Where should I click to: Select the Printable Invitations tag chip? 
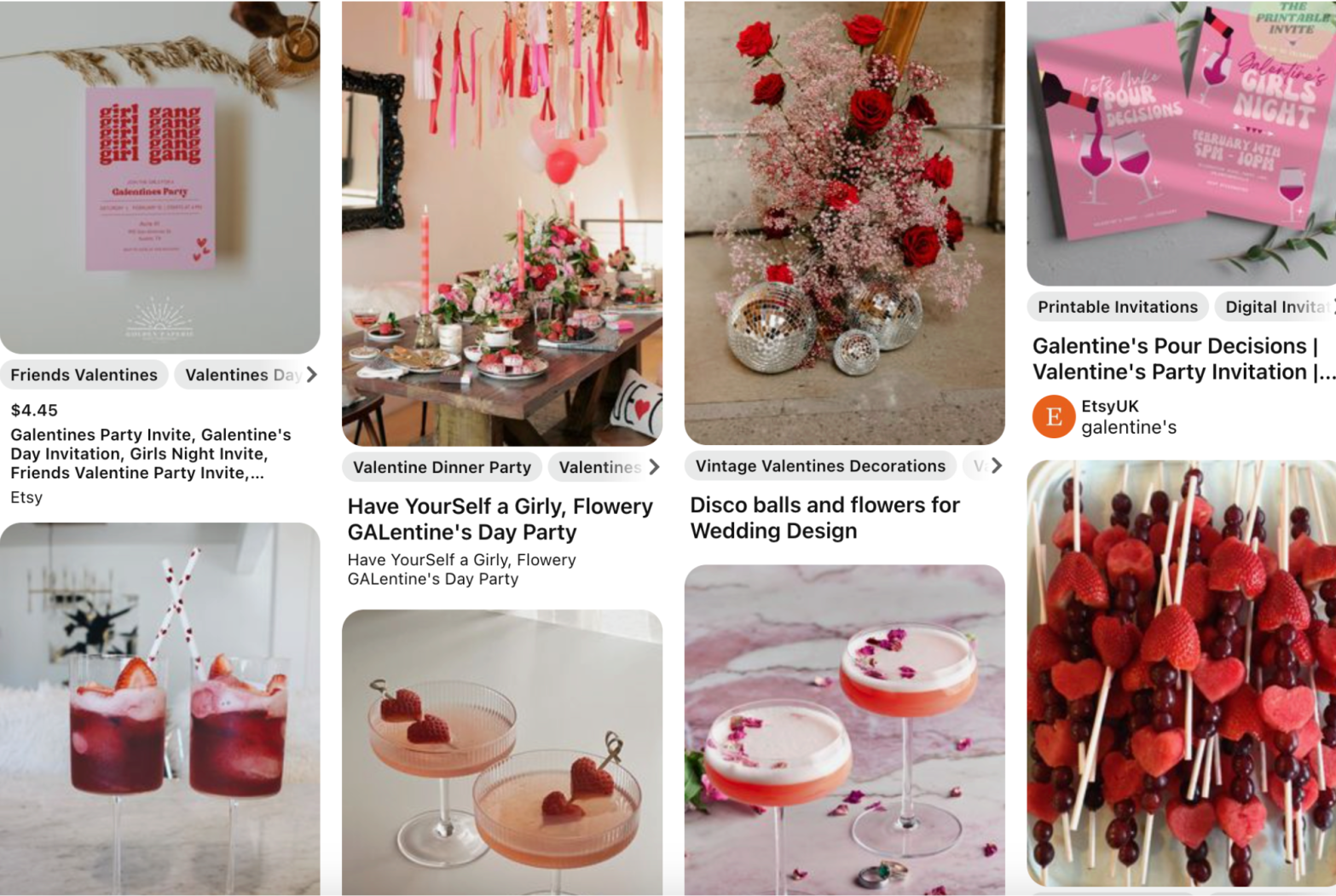[1118, 307]
